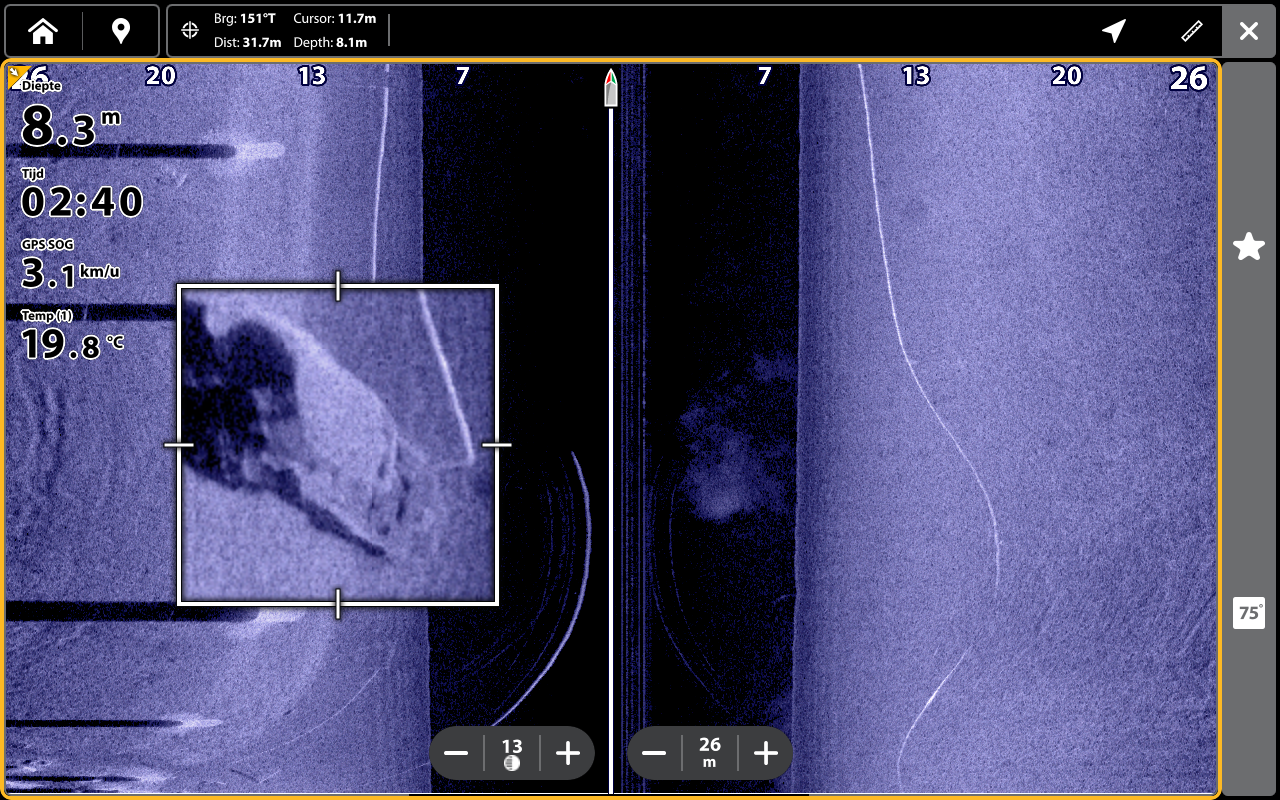This screenshot has height=800, width=1280.
Task: Tap the Temp 19.8 °C readout
Action: tap(72, 336)
